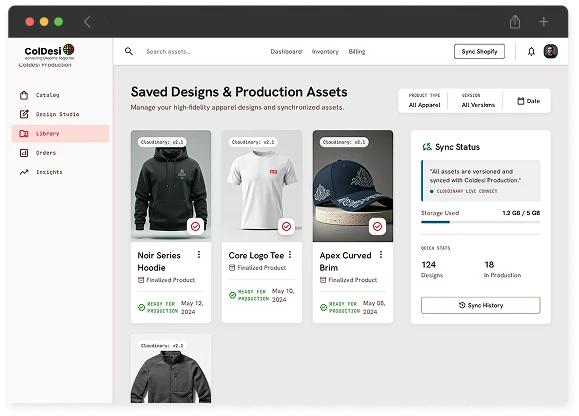Screen dimensions: 579x416
Task: Open the Noir Series Hoodie more-options menu
Action: (x=199, y=254)
